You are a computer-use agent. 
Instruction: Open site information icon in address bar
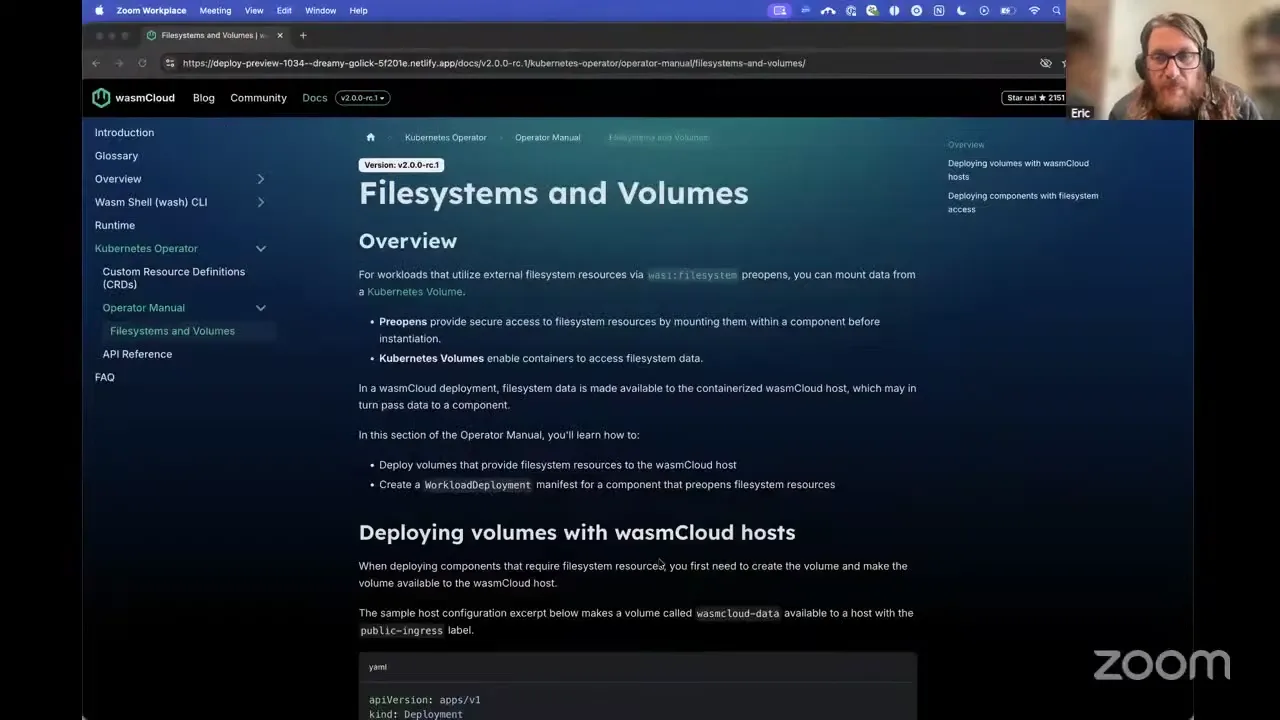[170, 63]
